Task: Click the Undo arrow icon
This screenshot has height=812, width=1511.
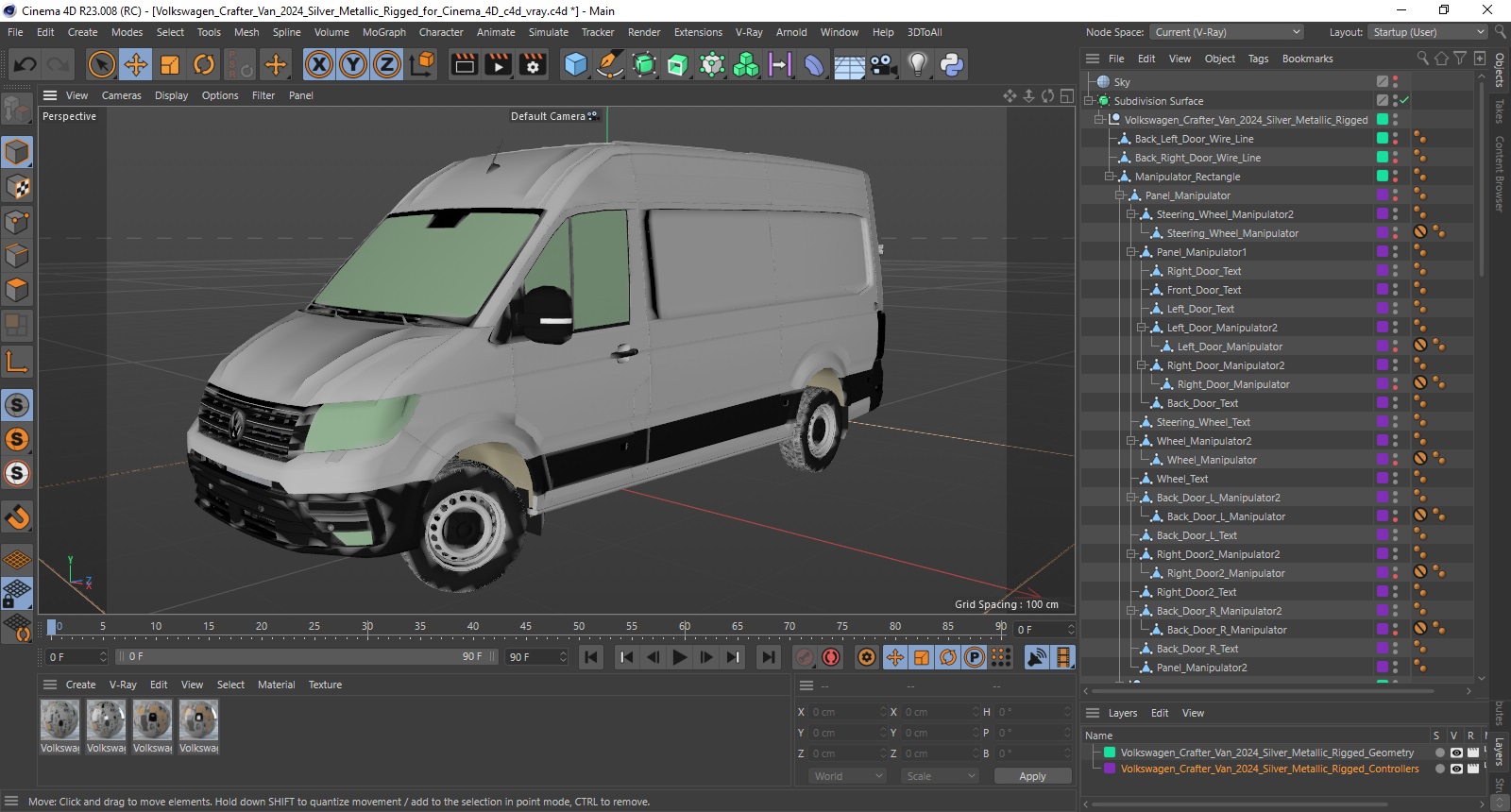Action: (25, 64)
